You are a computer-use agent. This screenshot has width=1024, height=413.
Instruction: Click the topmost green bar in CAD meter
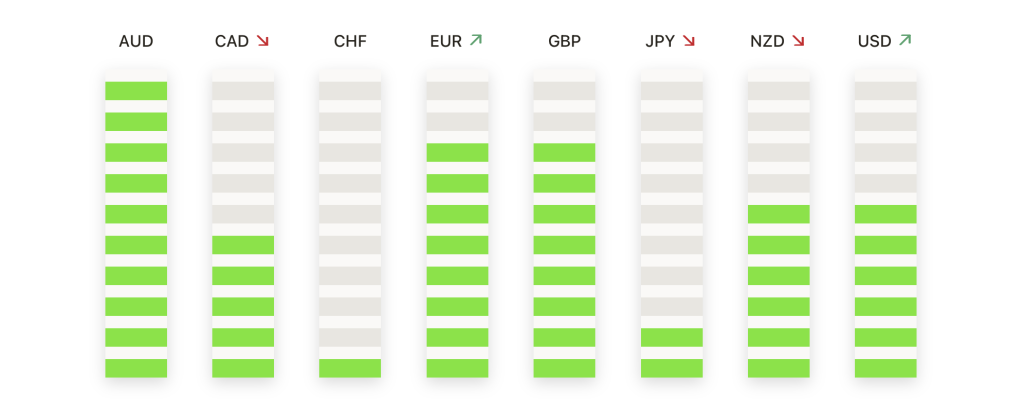pyautogui.click(x=243, y=245)
